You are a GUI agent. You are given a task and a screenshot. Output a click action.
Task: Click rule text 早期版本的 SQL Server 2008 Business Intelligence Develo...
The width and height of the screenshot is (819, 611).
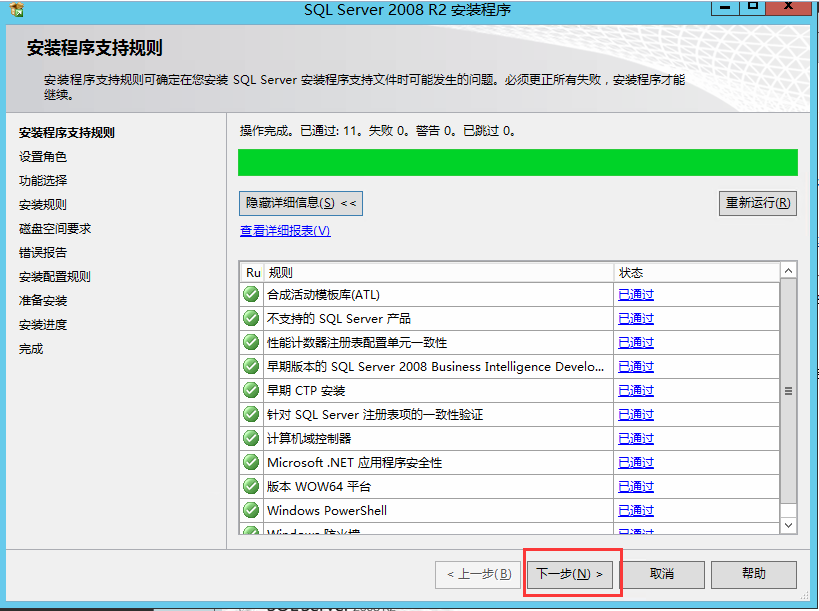click(436, 367)
